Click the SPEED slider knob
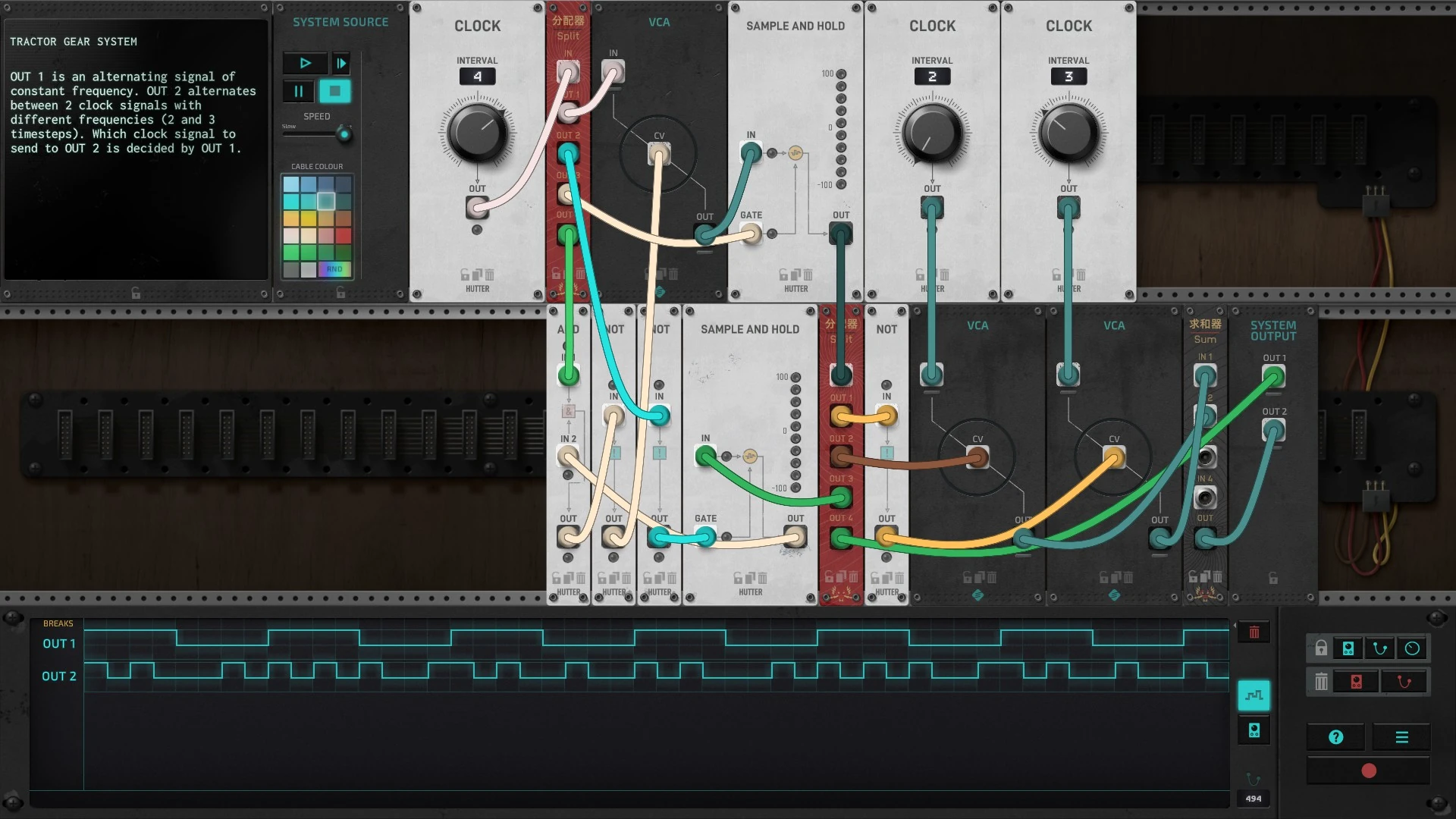 344,135
